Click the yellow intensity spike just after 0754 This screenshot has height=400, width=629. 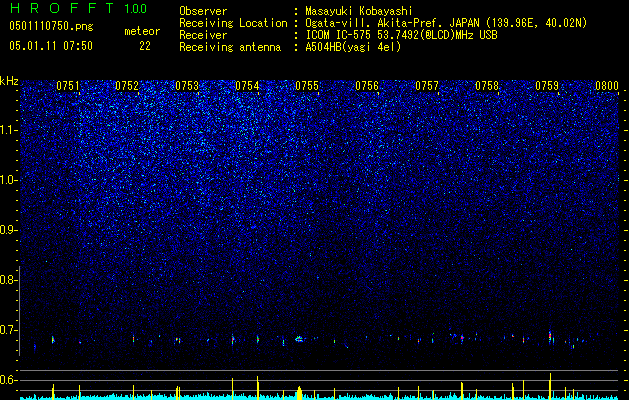click(x=258, y=388)
